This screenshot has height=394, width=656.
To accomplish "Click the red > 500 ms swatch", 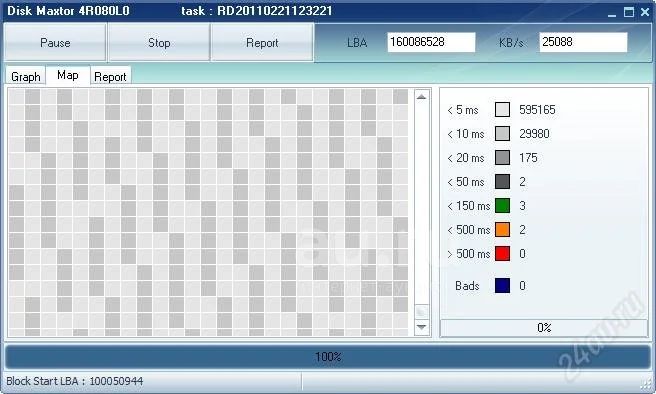I will pos(502,253).
